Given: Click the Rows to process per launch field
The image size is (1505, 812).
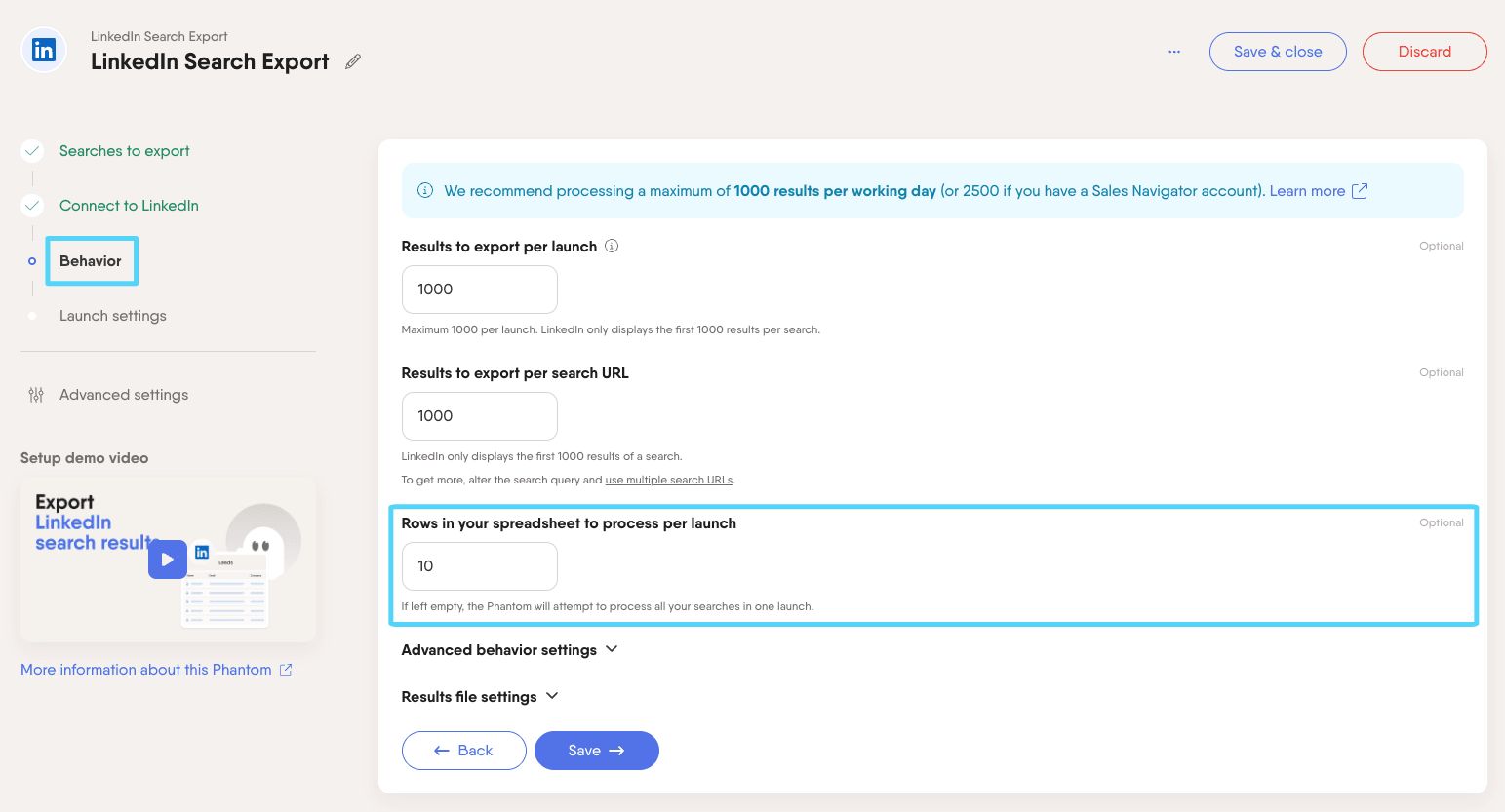Looking at the screenshot, I should pyautogui.click(x=479, y=566).
